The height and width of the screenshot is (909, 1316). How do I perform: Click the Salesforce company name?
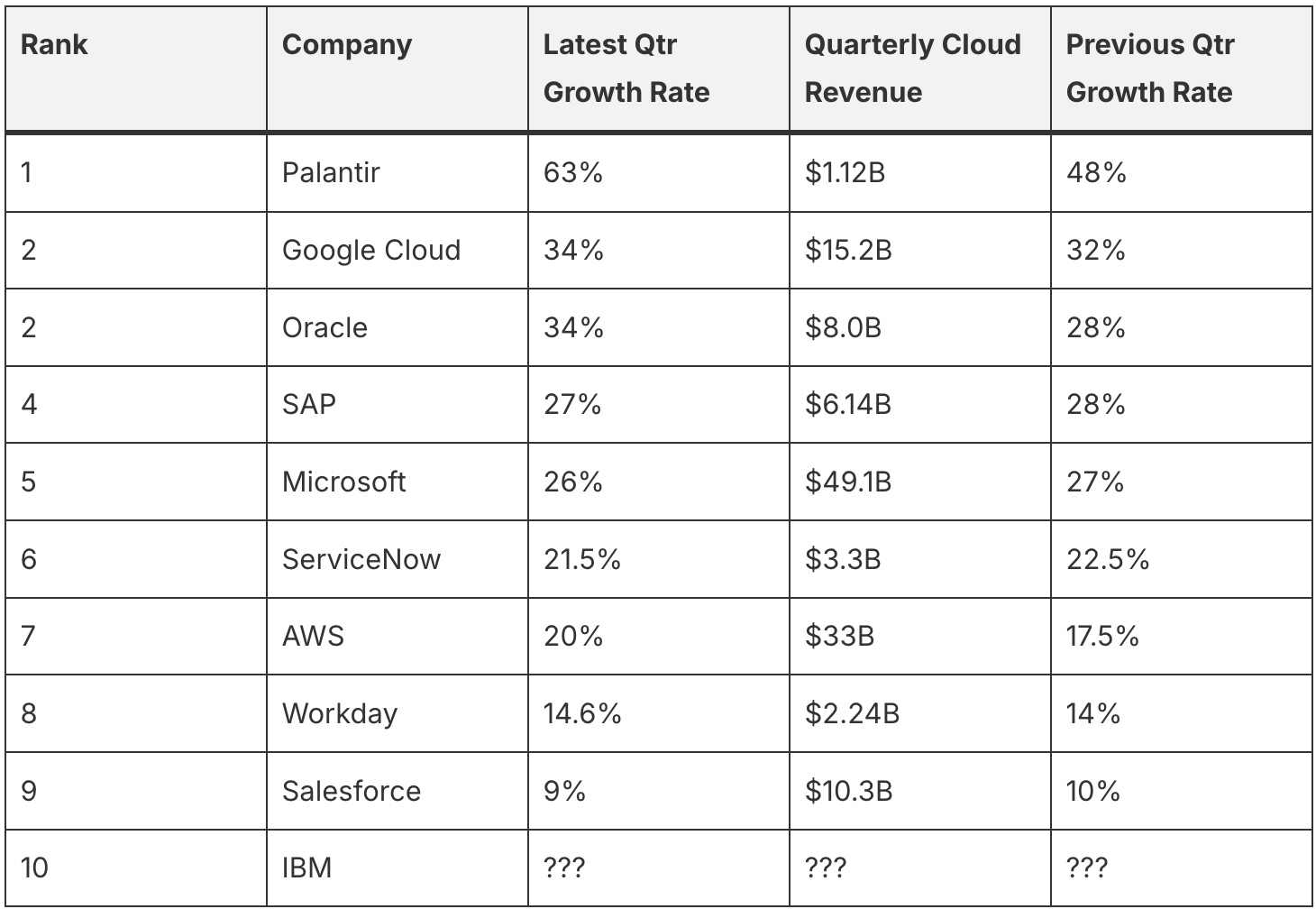pos(352,791)
